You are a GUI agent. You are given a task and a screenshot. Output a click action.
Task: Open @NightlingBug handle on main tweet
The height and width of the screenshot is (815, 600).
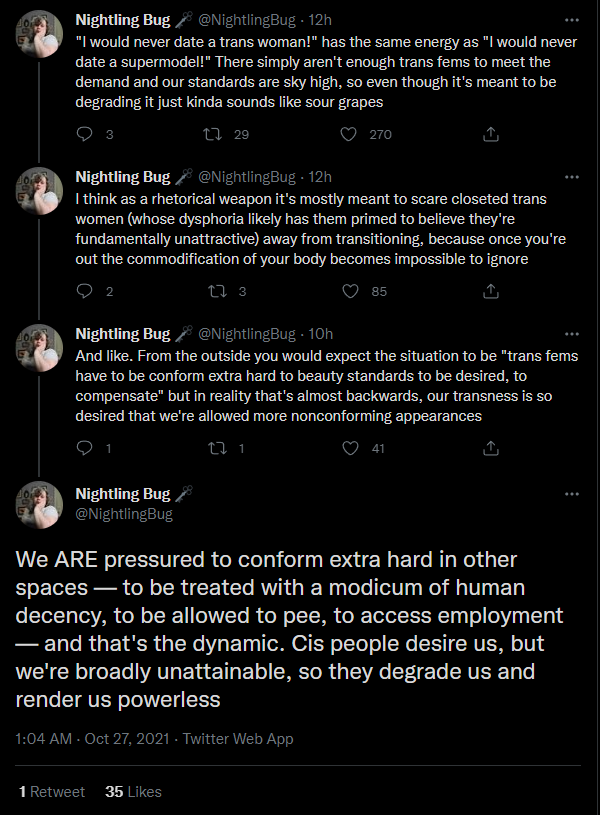[124, 514]
